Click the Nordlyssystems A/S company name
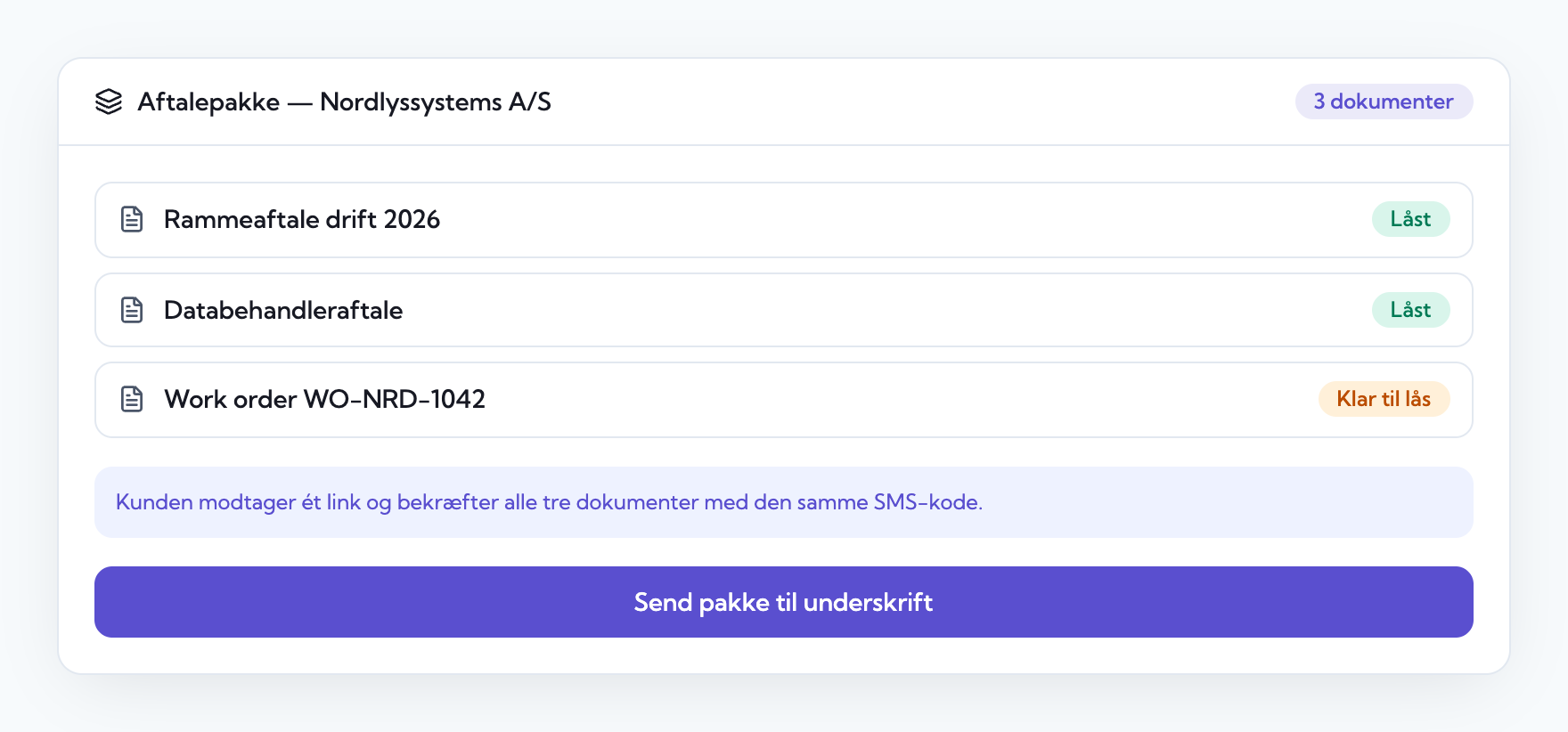 pos(436,102)
